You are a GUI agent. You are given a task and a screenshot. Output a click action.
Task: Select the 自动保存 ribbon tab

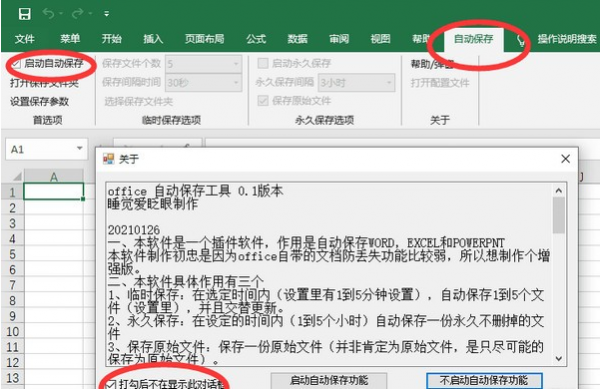tap(473, 39)
